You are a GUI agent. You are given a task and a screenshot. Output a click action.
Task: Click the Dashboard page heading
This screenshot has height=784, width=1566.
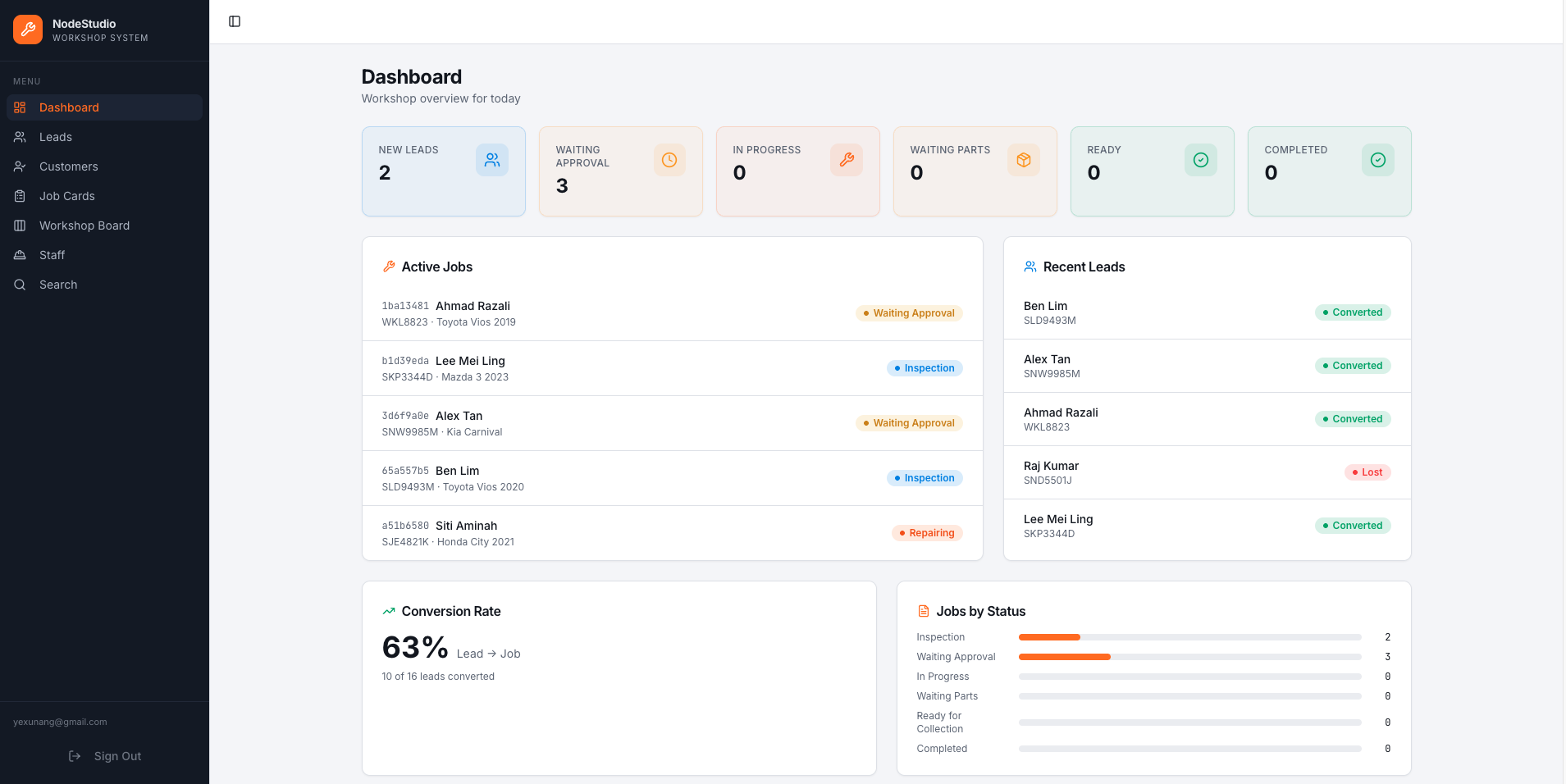click(x=412, y=77)
